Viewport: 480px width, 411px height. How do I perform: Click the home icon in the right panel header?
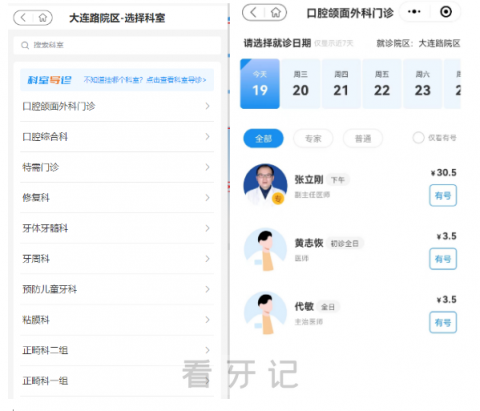pos(276,13)
